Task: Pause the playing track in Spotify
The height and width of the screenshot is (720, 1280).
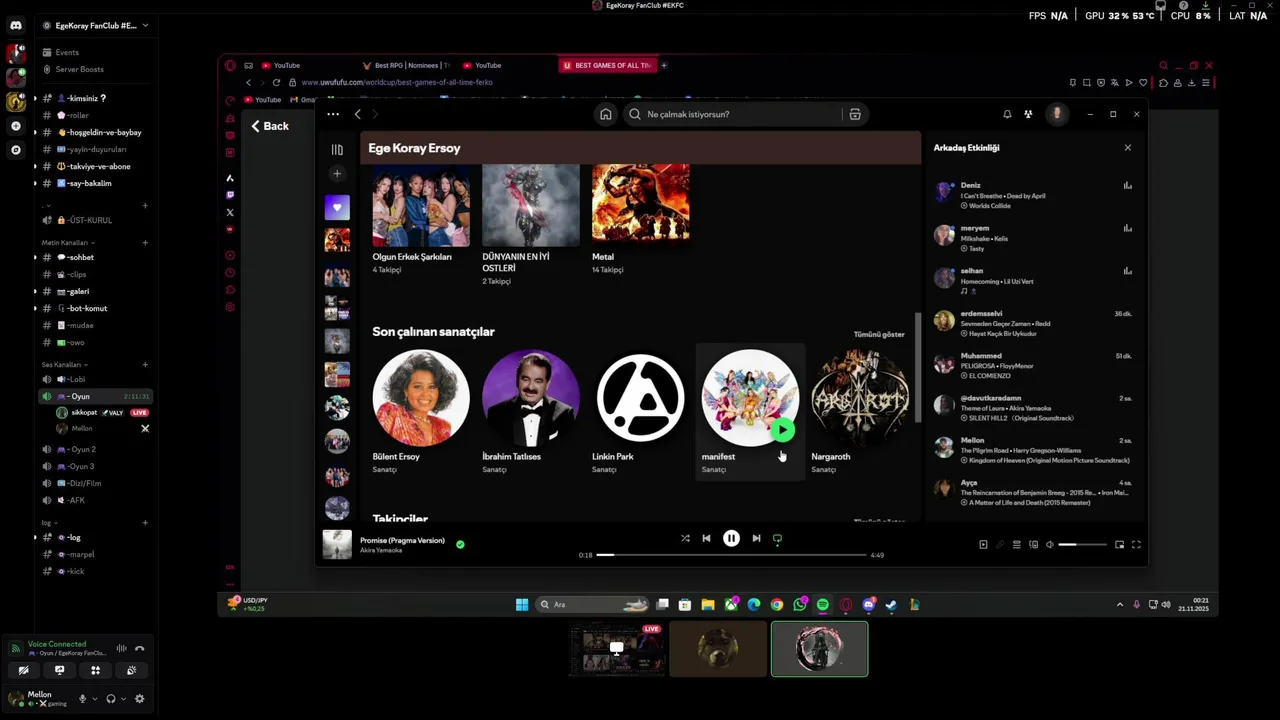Action: (x=731, y=539)
